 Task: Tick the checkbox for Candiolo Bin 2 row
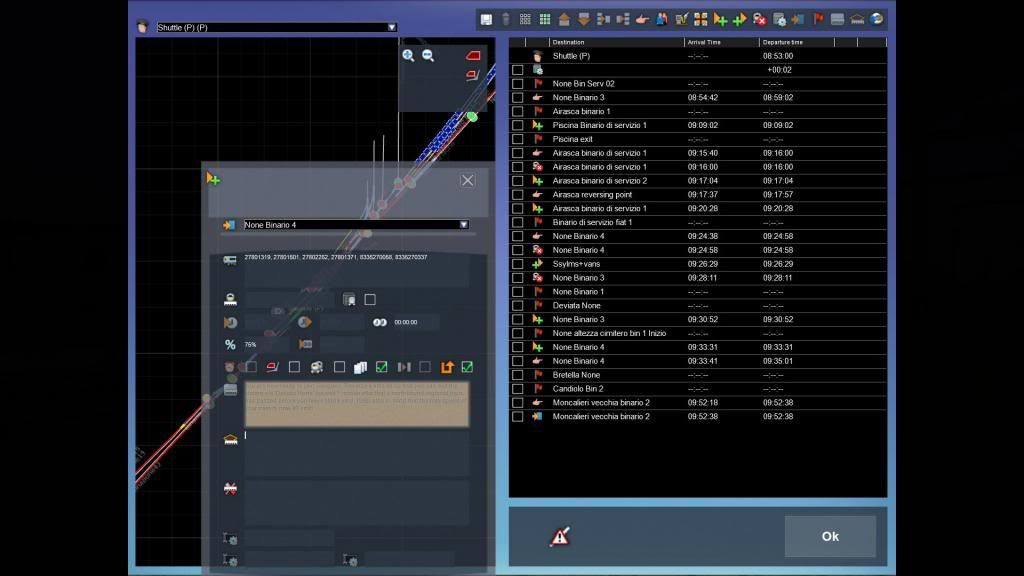(517, 389)
